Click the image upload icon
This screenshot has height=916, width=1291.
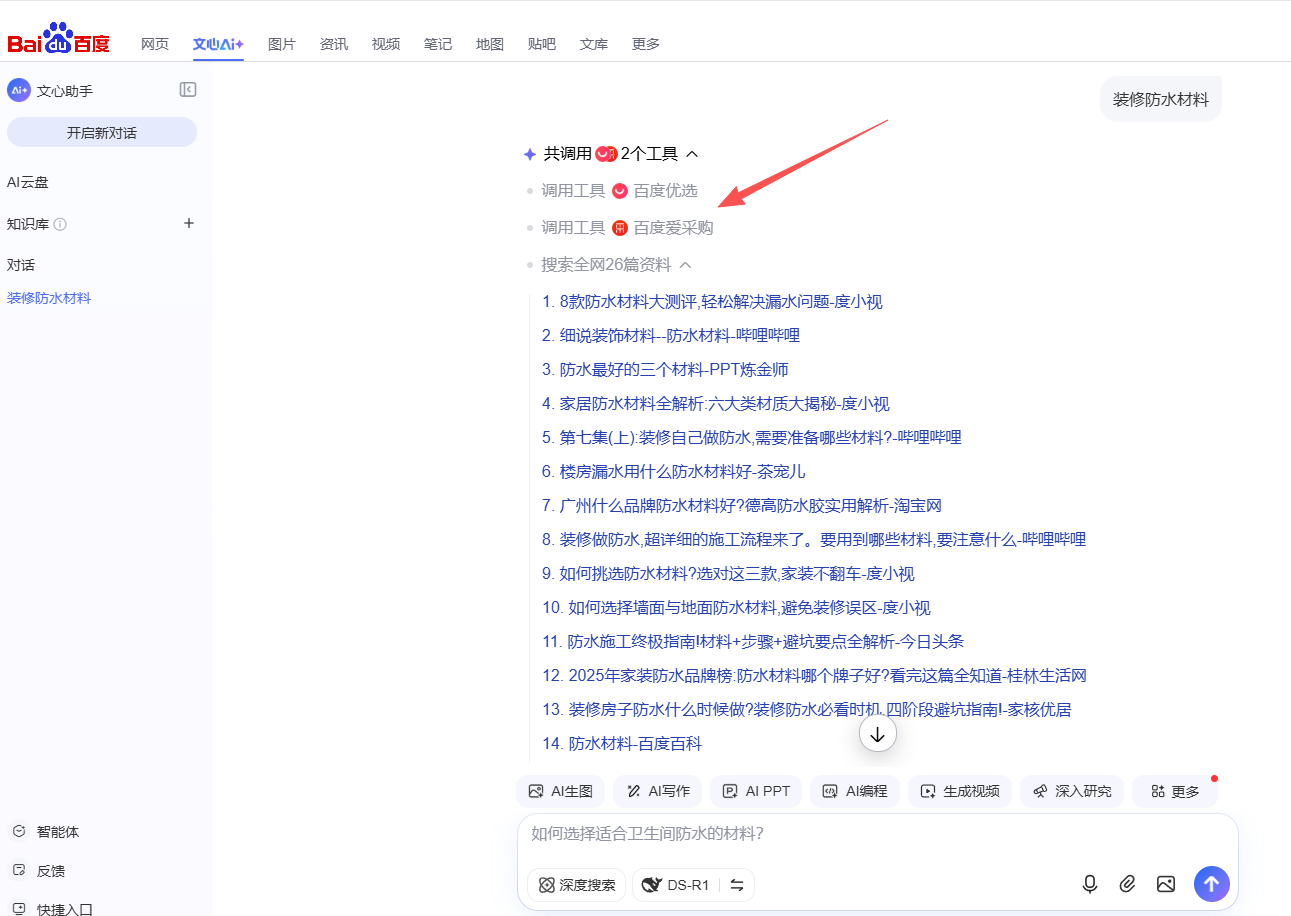1165,884
